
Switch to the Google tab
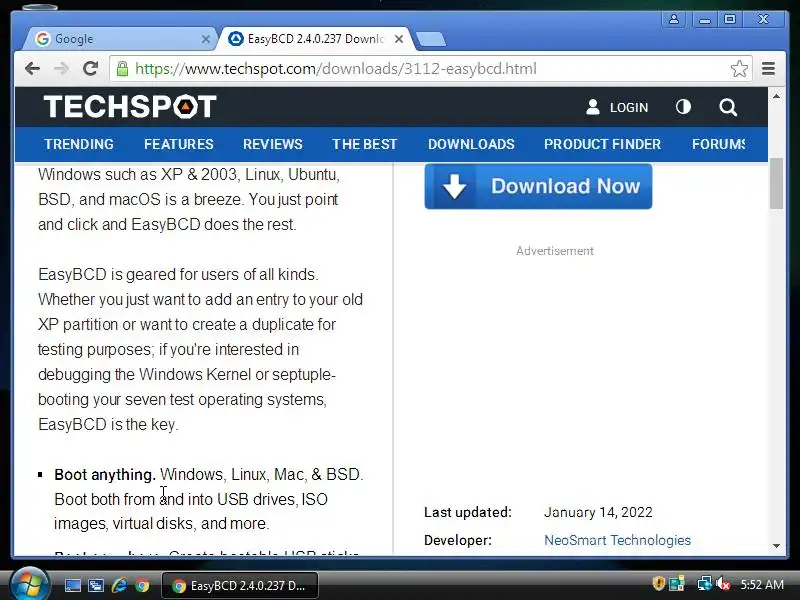pyautogui.click(x=120, y=39)
